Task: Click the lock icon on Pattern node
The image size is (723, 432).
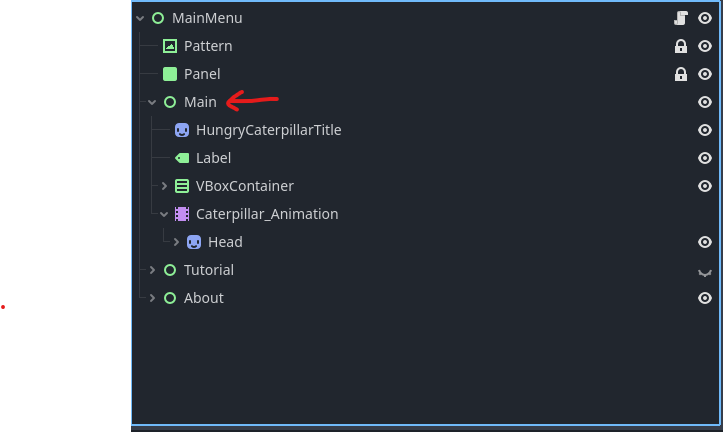Action: [x=681, y=46]
